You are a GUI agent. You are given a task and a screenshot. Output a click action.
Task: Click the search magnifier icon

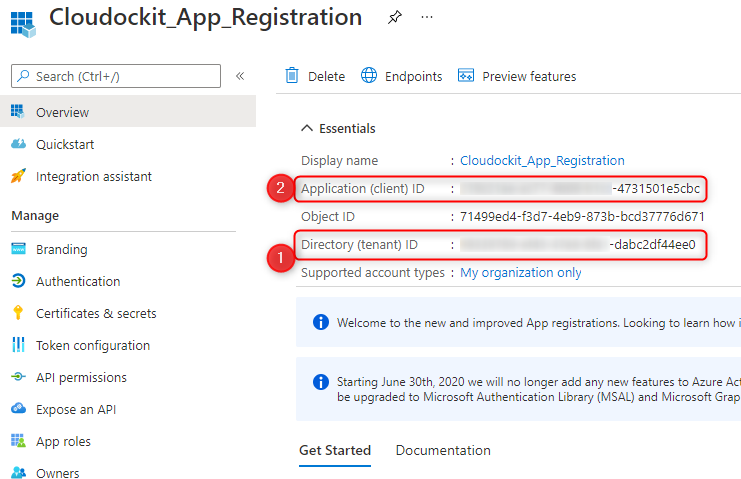click(x=23, y=76)
